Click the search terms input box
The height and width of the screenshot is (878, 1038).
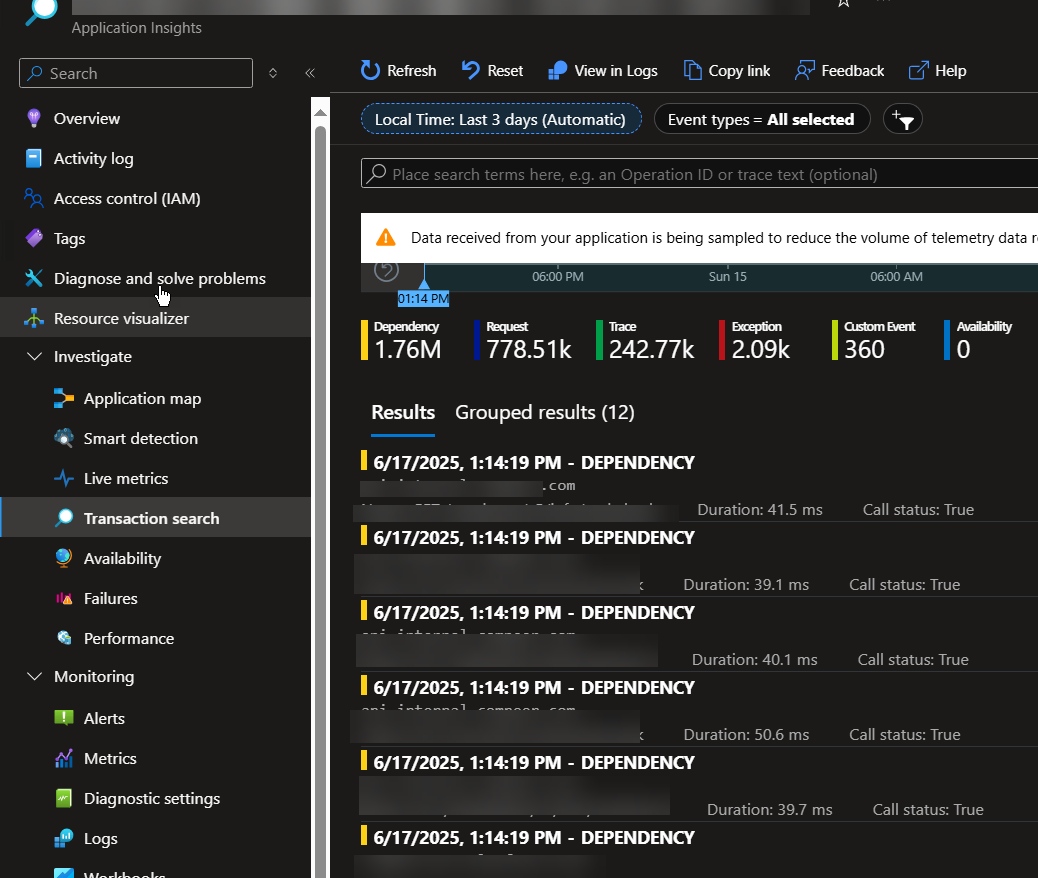pos(699,174)
